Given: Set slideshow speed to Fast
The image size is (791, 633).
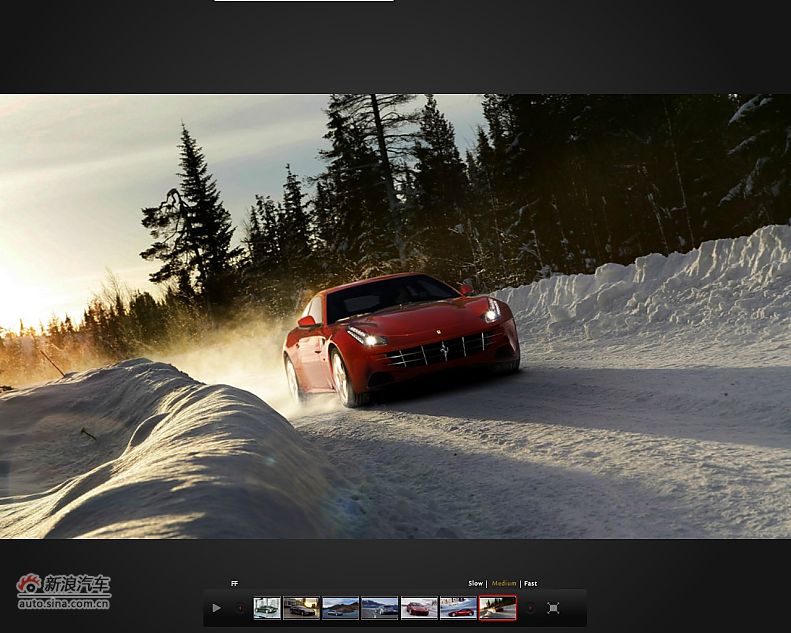Looking at the screenshot, I should pyautogui.click(x=531, y=583).
